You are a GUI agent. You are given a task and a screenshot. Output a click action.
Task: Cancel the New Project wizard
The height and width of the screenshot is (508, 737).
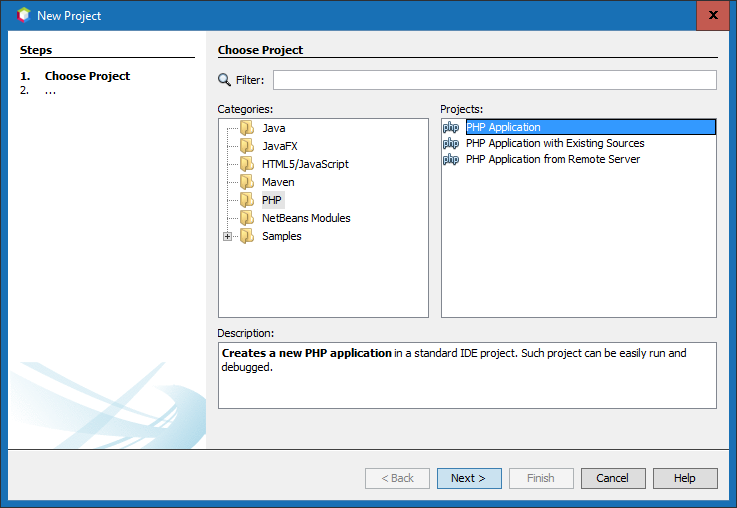tap(613, 478)
